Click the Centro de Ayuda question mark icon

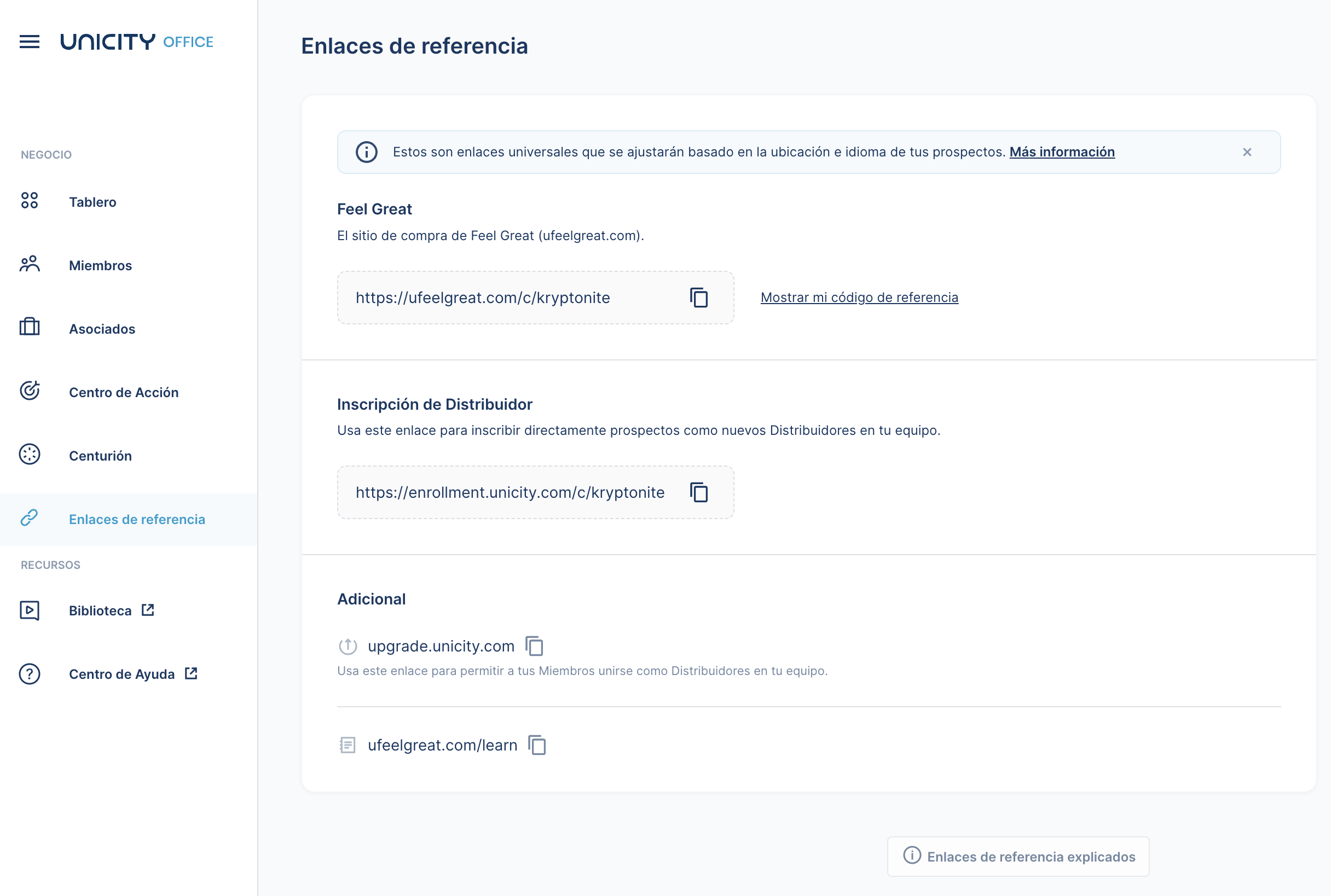[29, 674]
